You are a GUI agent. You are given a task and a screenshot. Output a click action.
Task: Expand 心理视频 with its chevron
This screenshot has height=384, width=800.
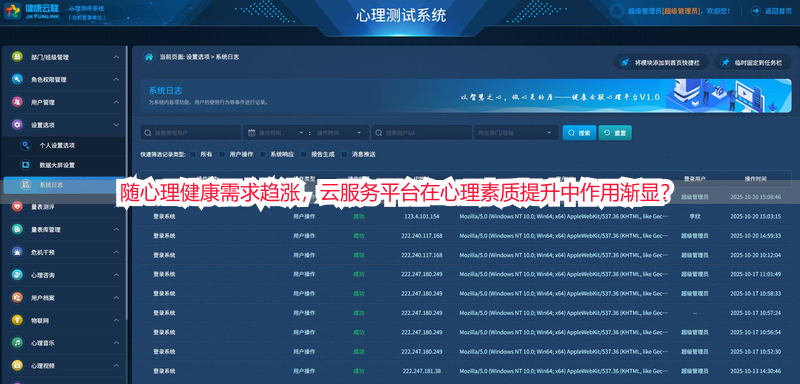(116, 365)
